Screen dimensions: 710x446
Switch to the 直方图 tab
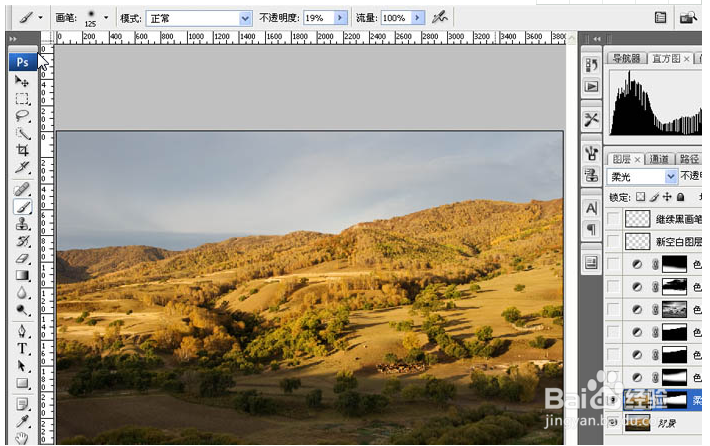point(666,59)
